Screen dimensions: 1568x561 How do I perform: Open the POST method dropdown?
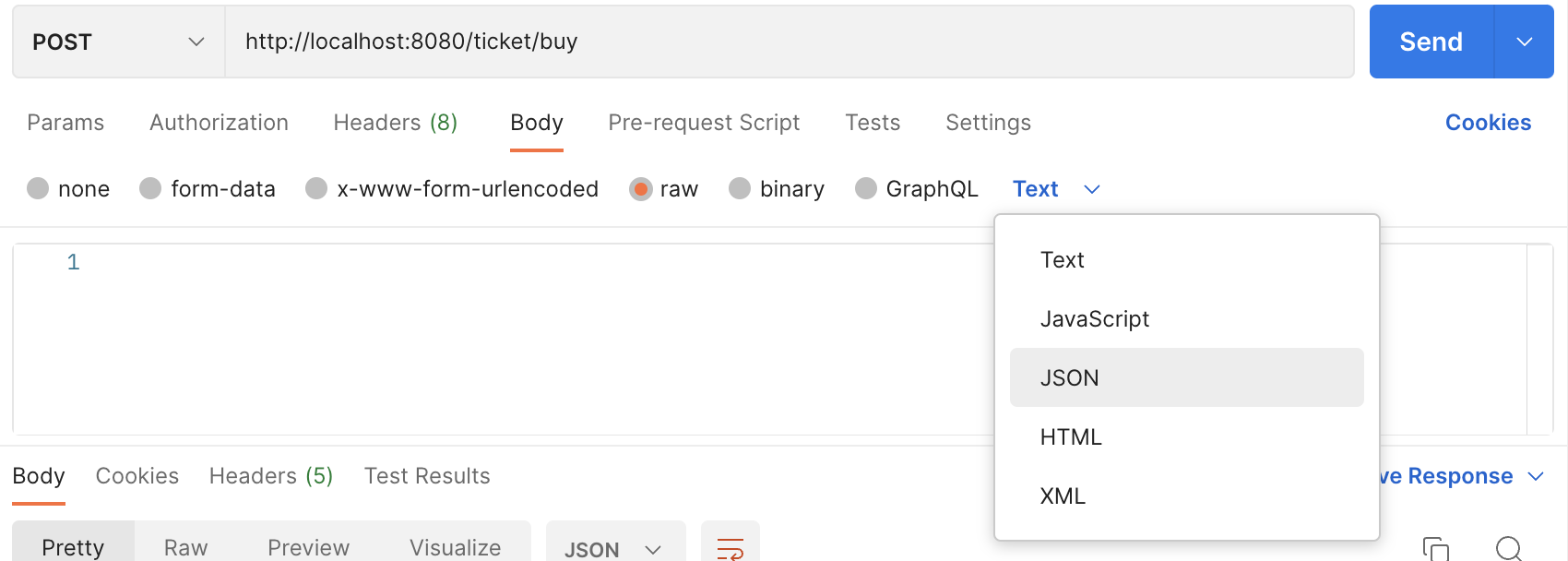[x=118, y=42]
